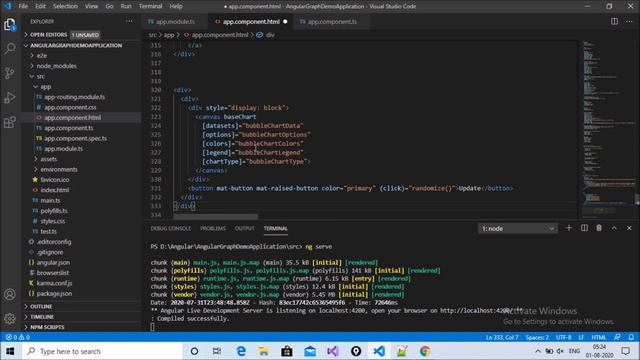Open the Selection menu
This screenshot has width=640, height=360.
(x=65, y=6)
